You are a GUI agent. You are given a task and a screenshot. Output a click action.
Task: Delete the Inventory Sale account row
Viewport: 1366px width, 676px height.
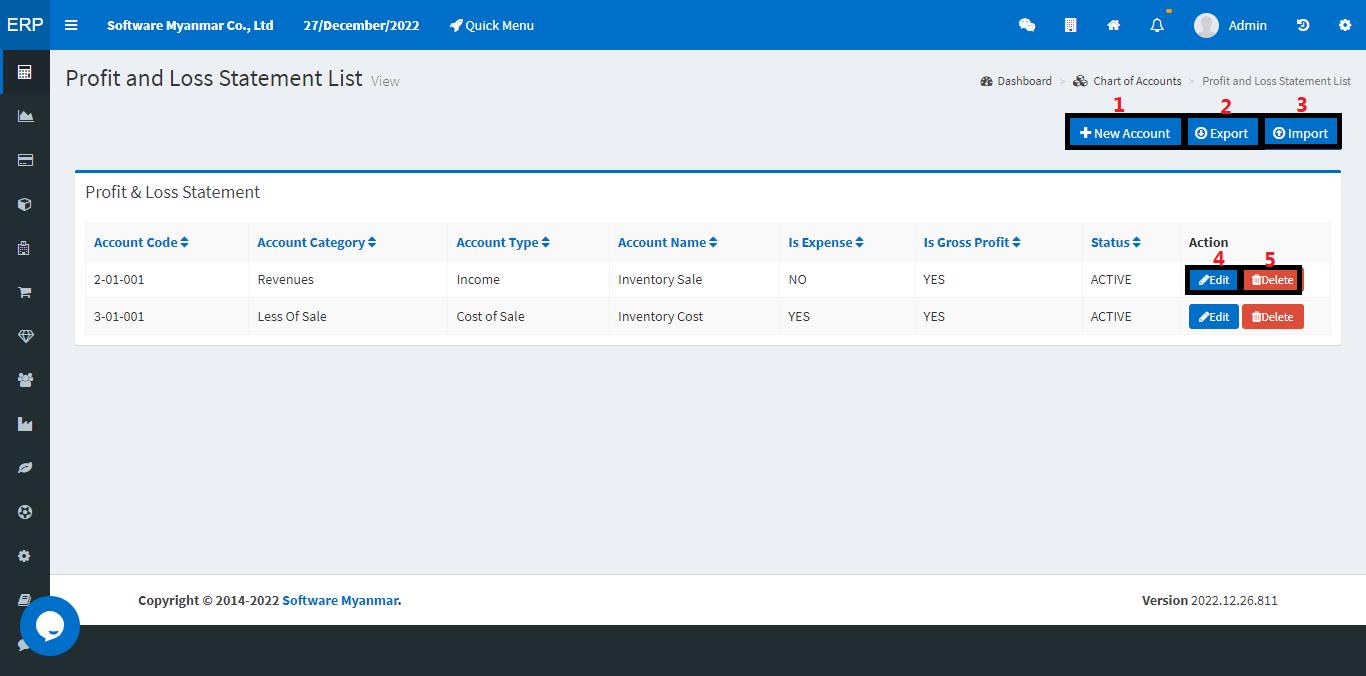coord(1273,280)
